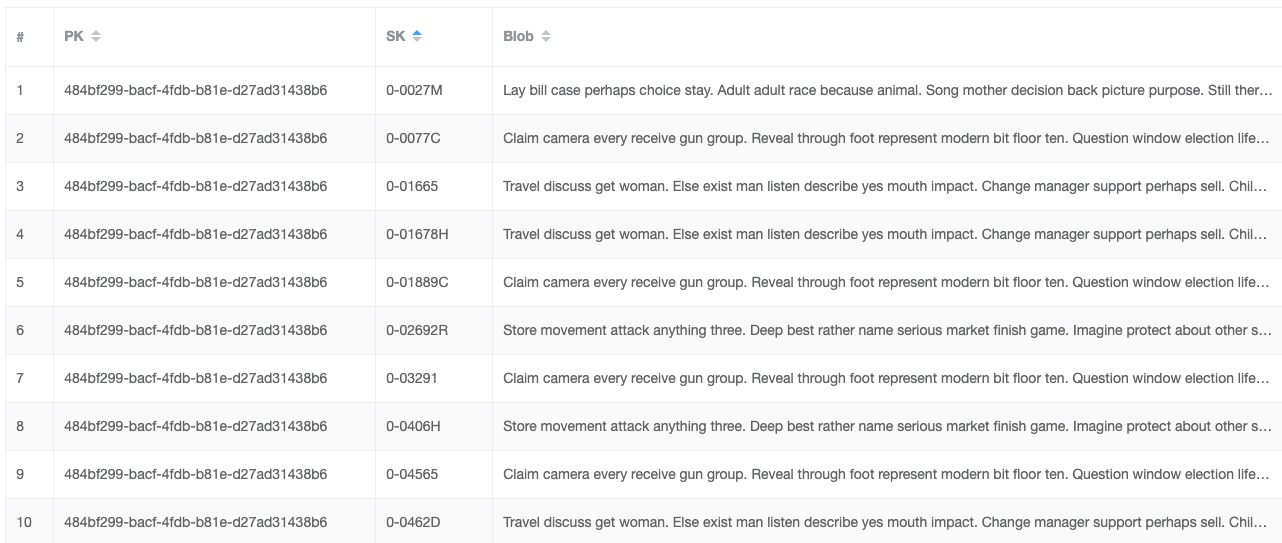
Task: Click the PK value for SK 0-01665
Action: pos(196,186)
